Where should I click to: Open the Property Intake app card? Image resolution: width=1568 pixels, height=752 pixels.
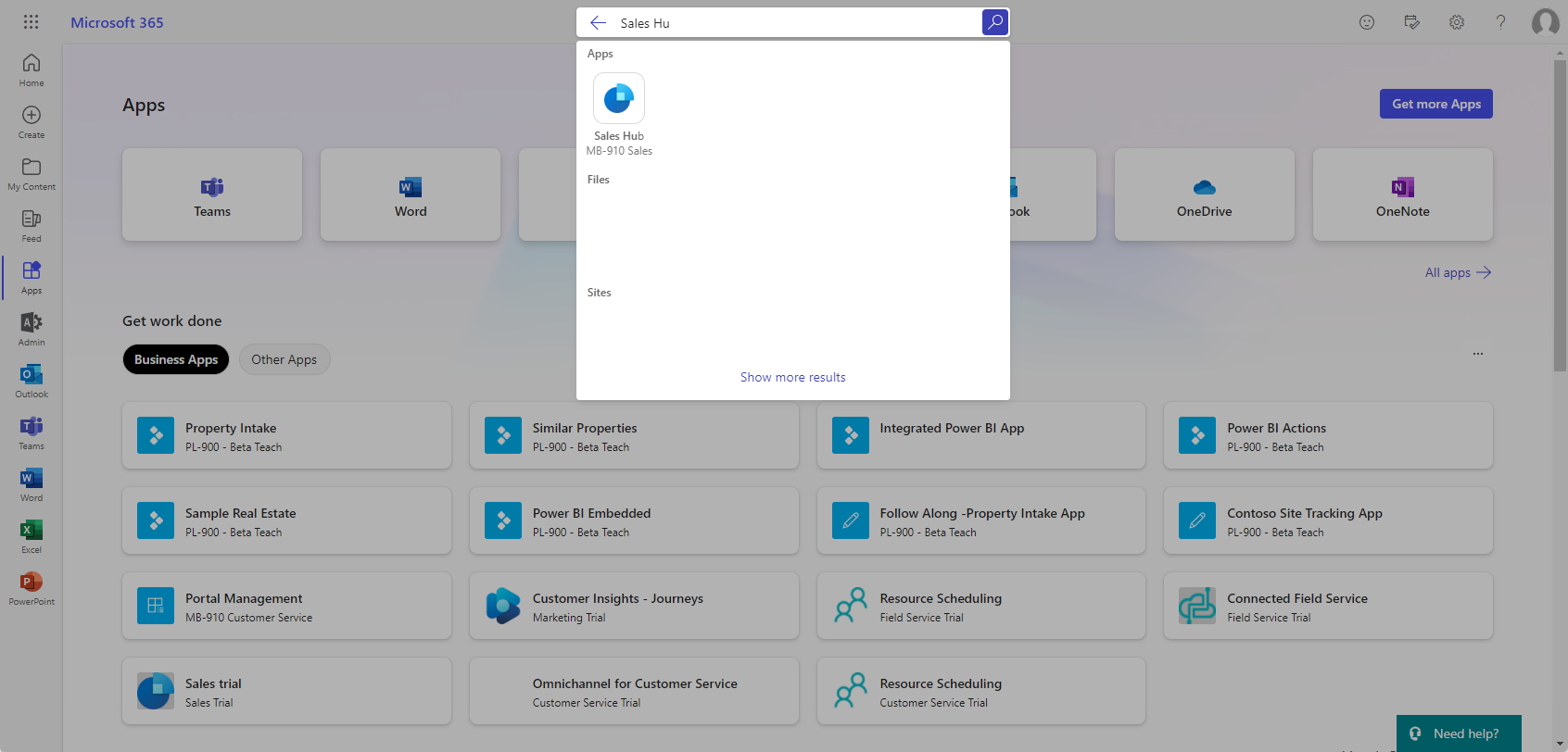[286, 435]
